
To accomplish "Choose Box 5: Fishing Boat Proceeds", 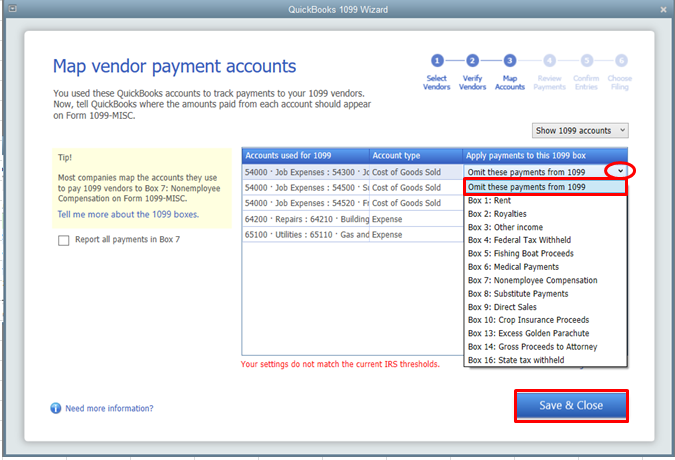I will pos(545,253).
